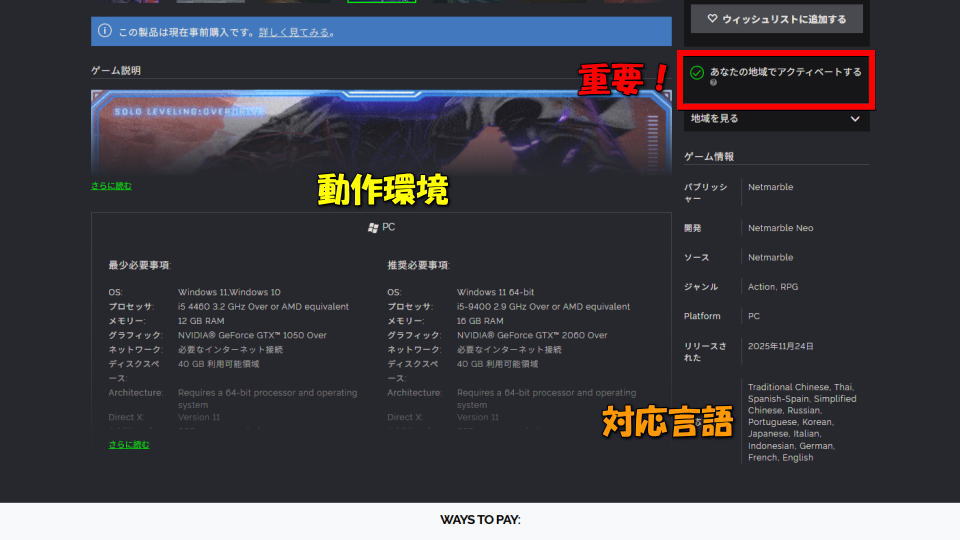Screen dimensions: 960x540
Task: Add game to wishlist button
Action: tap(776, 19)
